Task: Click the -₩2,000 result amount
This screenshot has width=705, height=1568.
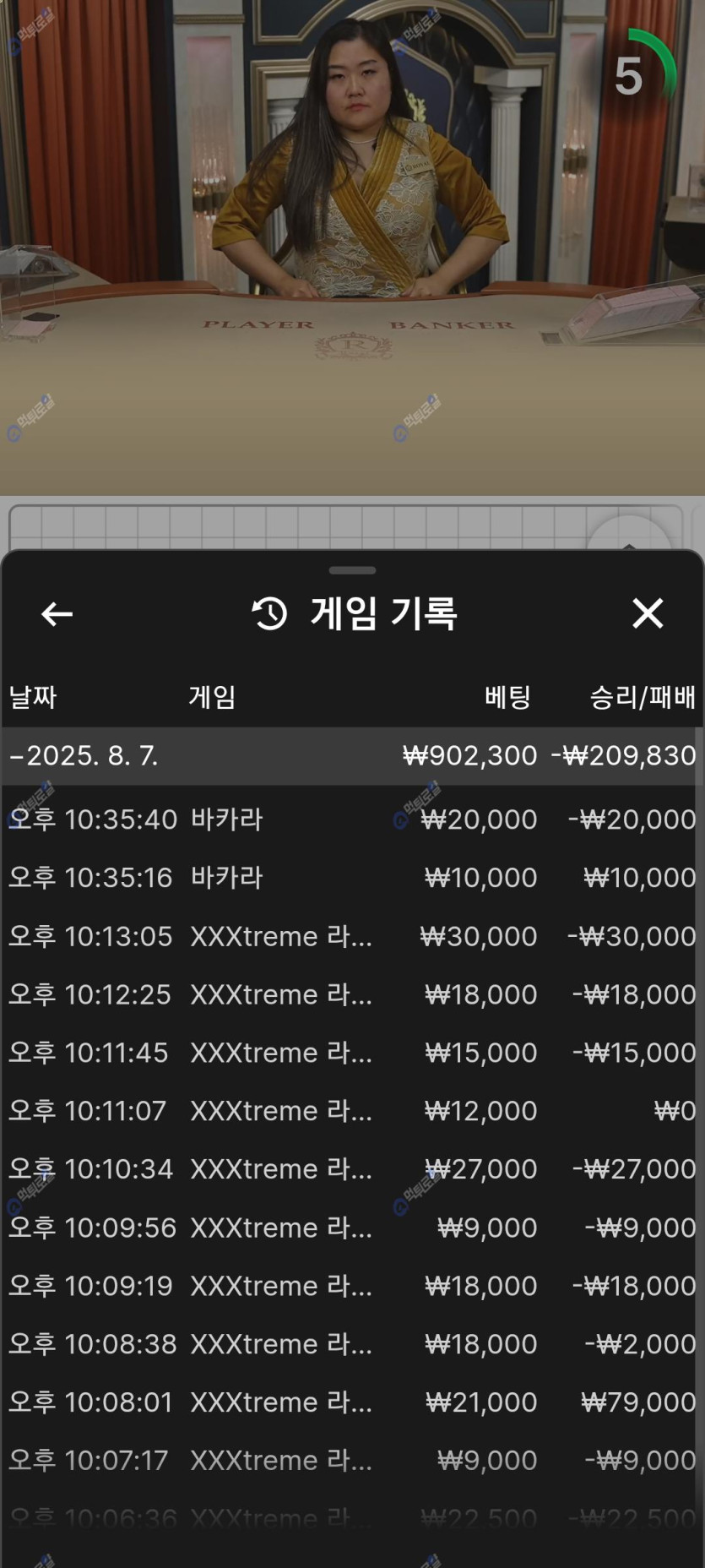Action: pyautogui.click(x=641, y=1343)
